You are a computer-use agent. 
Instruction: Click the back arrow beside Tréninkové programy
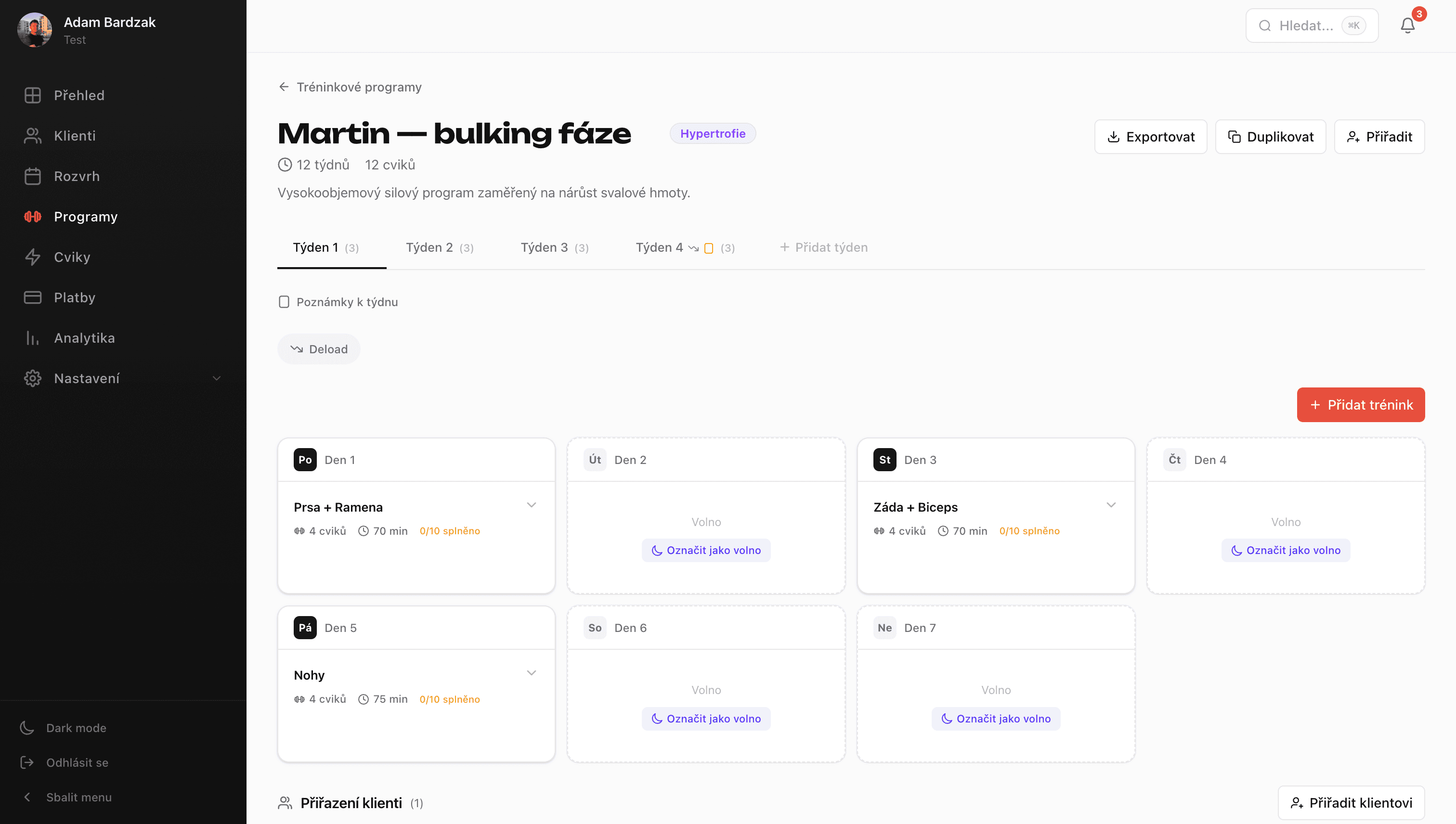[x=284, y=87]
